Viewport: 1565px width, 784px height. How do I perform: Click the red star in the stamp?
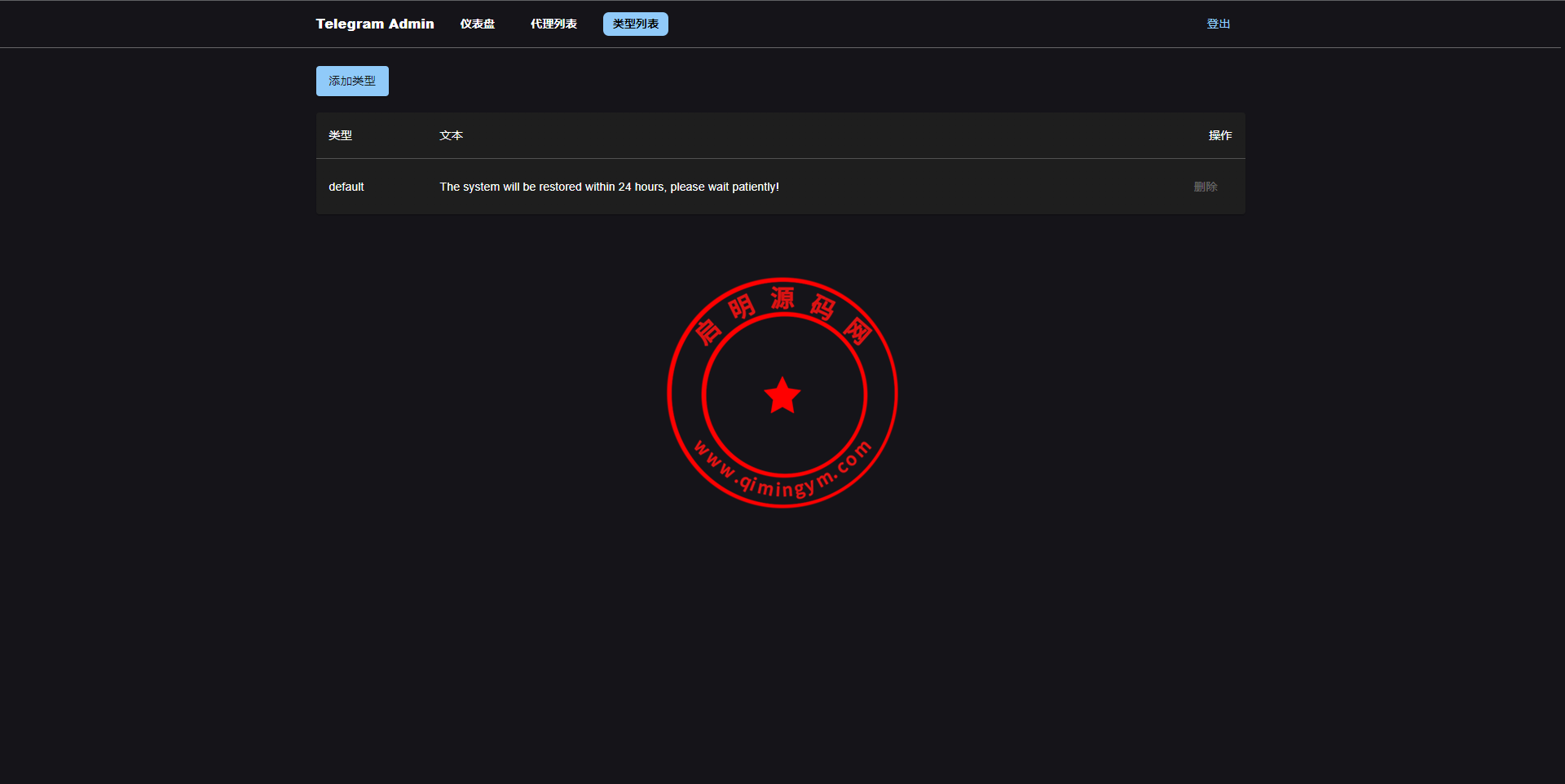[x=782, y=395]
